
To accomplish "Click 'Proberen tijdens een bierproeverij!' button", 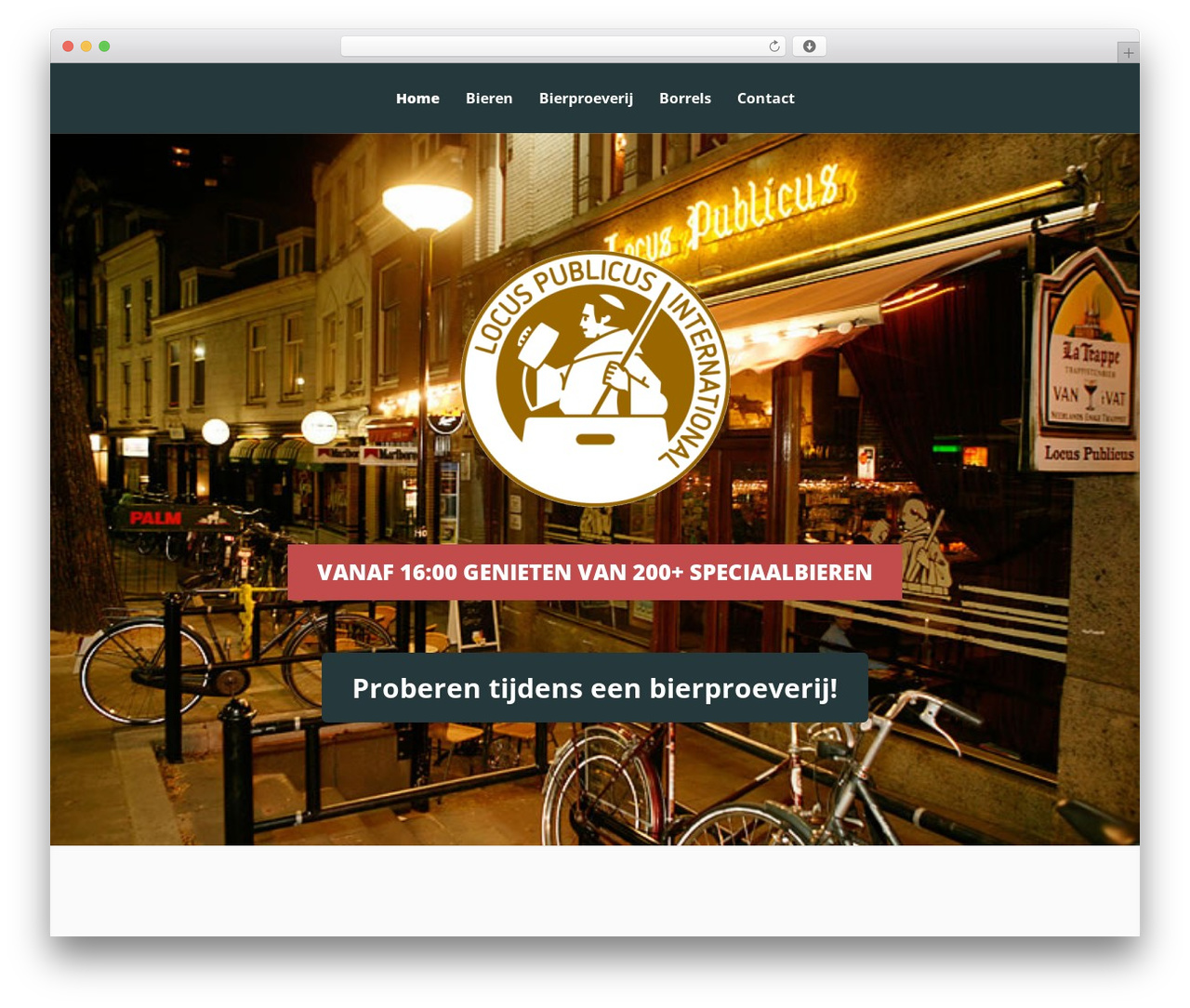I will 595,688.
